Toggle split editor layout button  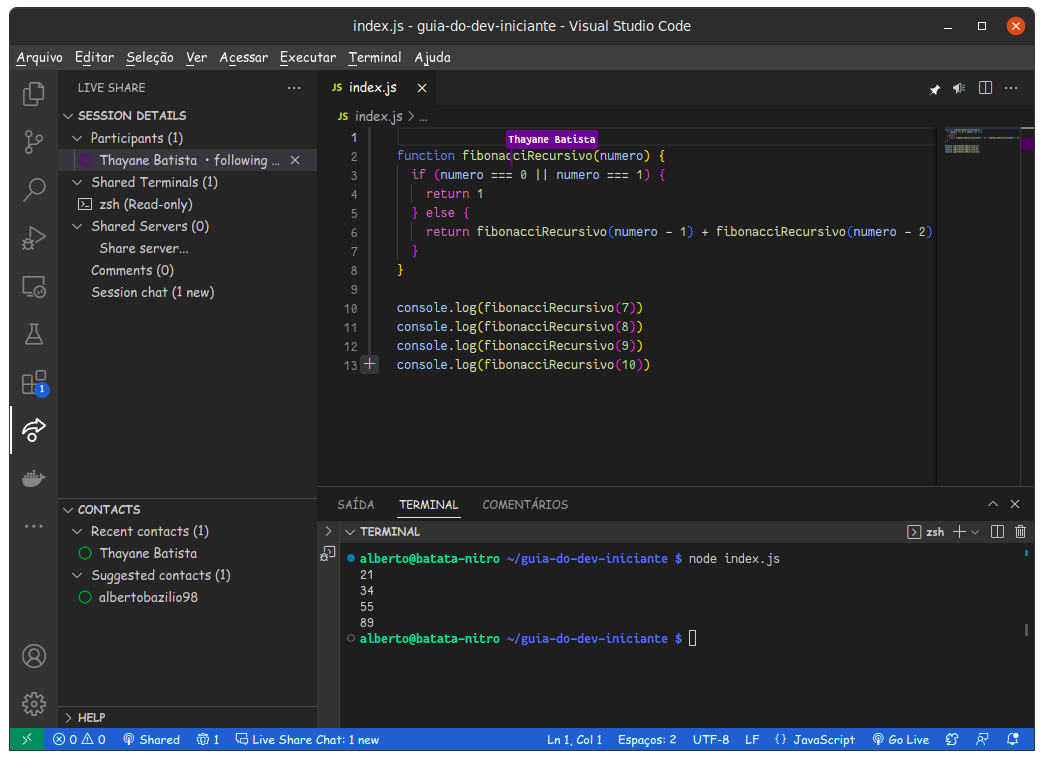coord(985,88)
